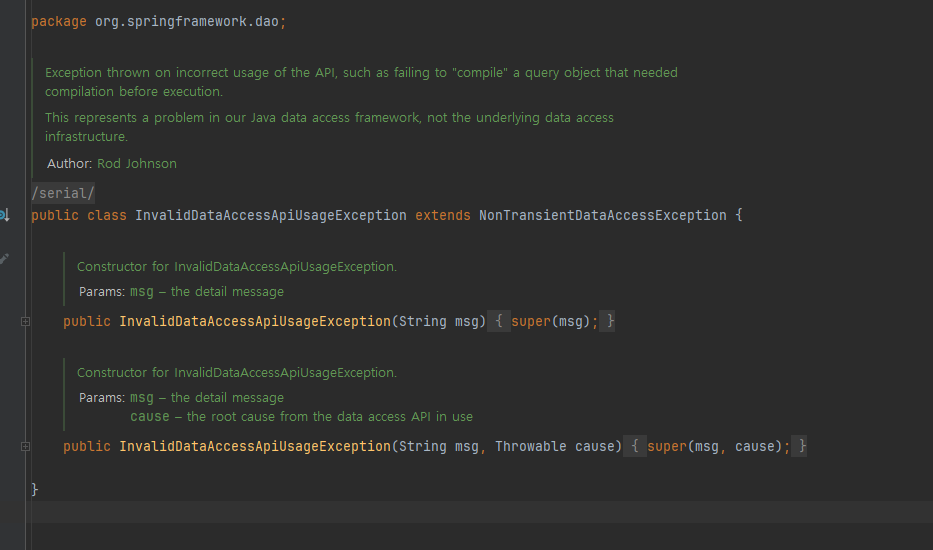Click constructor name taking String msg, Throwable cause
This screenshot has height=550, width=933.
pos(255,446)
